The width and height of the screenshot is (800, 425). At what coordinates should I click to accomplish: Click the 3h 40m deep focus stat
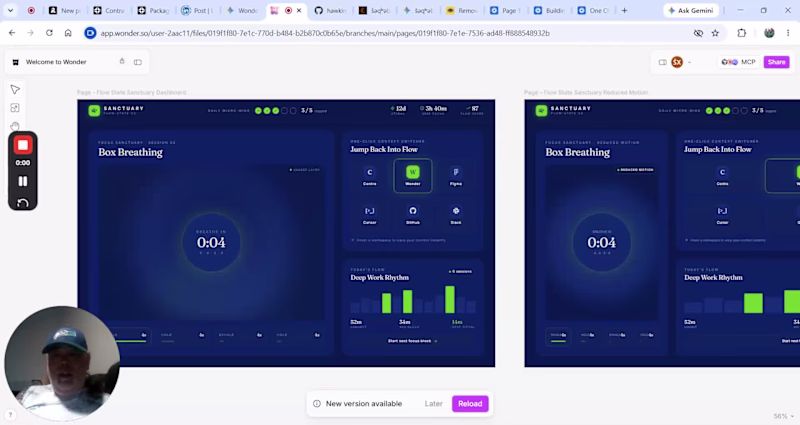[x=433, y=110]
